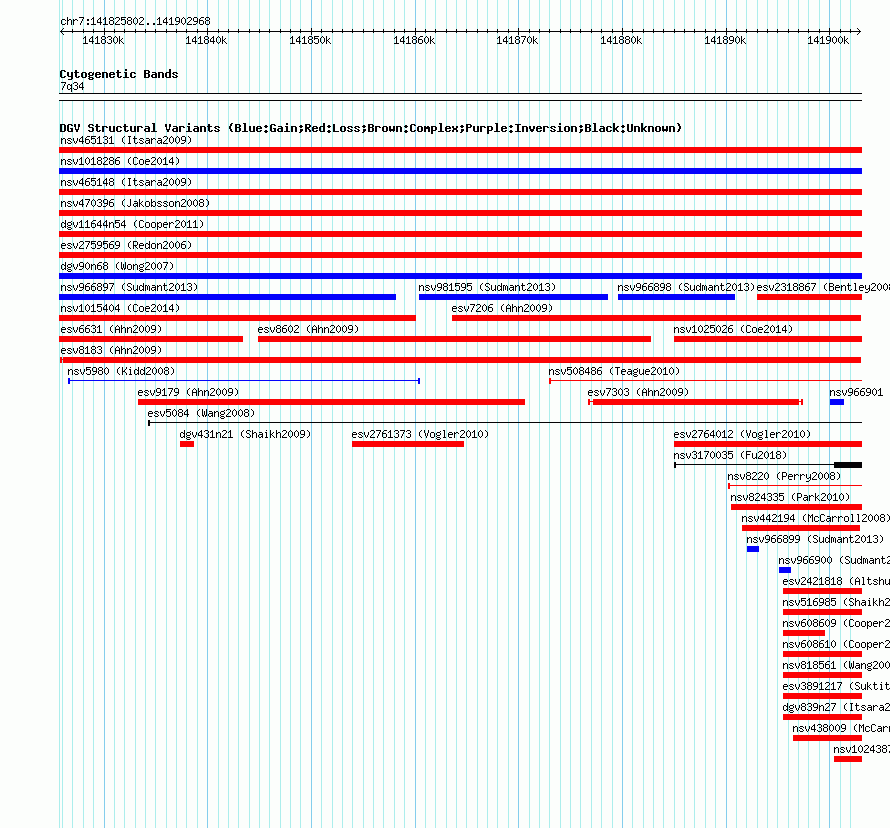
Task: Click nsv1015404 (Coe2014) label
Action: (x=120, y=308)
